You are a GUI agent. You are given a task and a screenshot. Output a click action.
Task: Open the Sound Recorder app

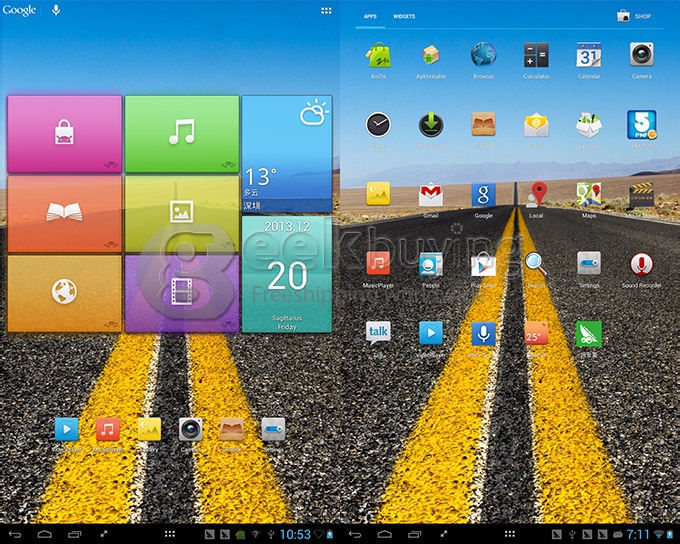pyautogui.click(x=642, y=265)
